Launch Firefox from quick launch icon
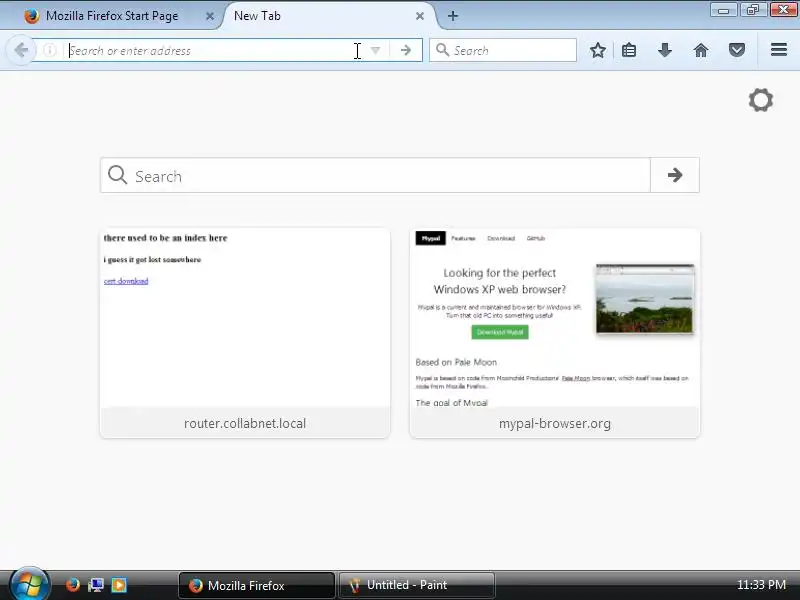 coord(72,585)
